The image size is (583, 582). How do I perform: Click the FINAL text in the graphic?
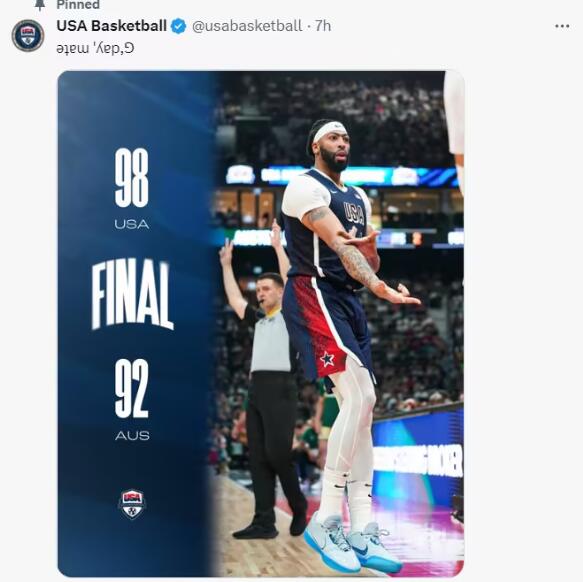point(132,294)
